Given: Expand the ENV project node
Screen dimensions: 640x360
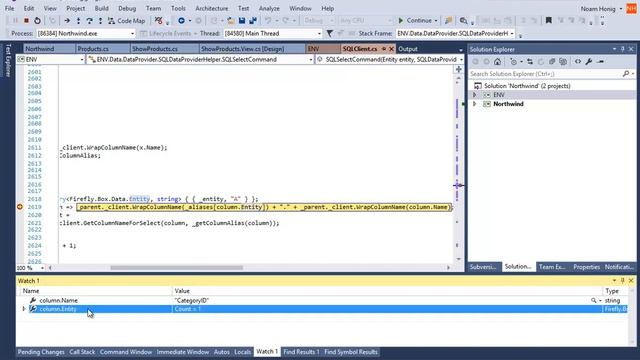Looking at the screenshot, I should click(474, 95).
